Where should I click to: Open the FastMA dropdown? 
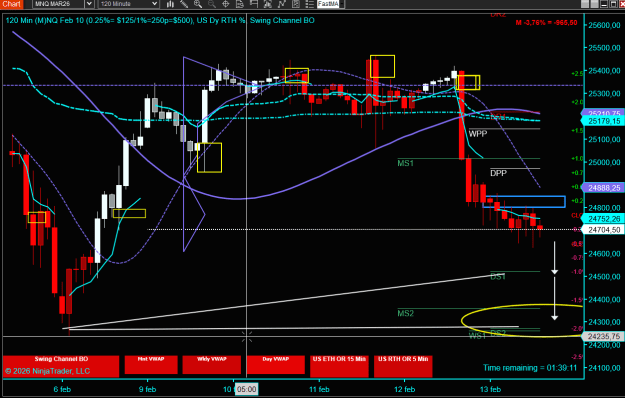(330, 4)
